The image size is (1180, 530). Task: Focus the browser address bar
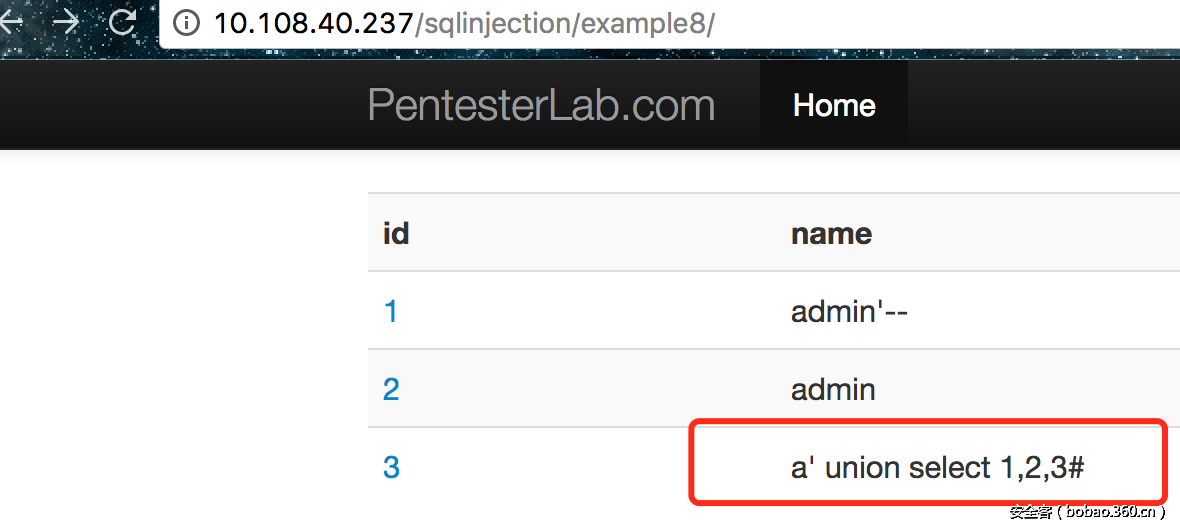(900, 24)
